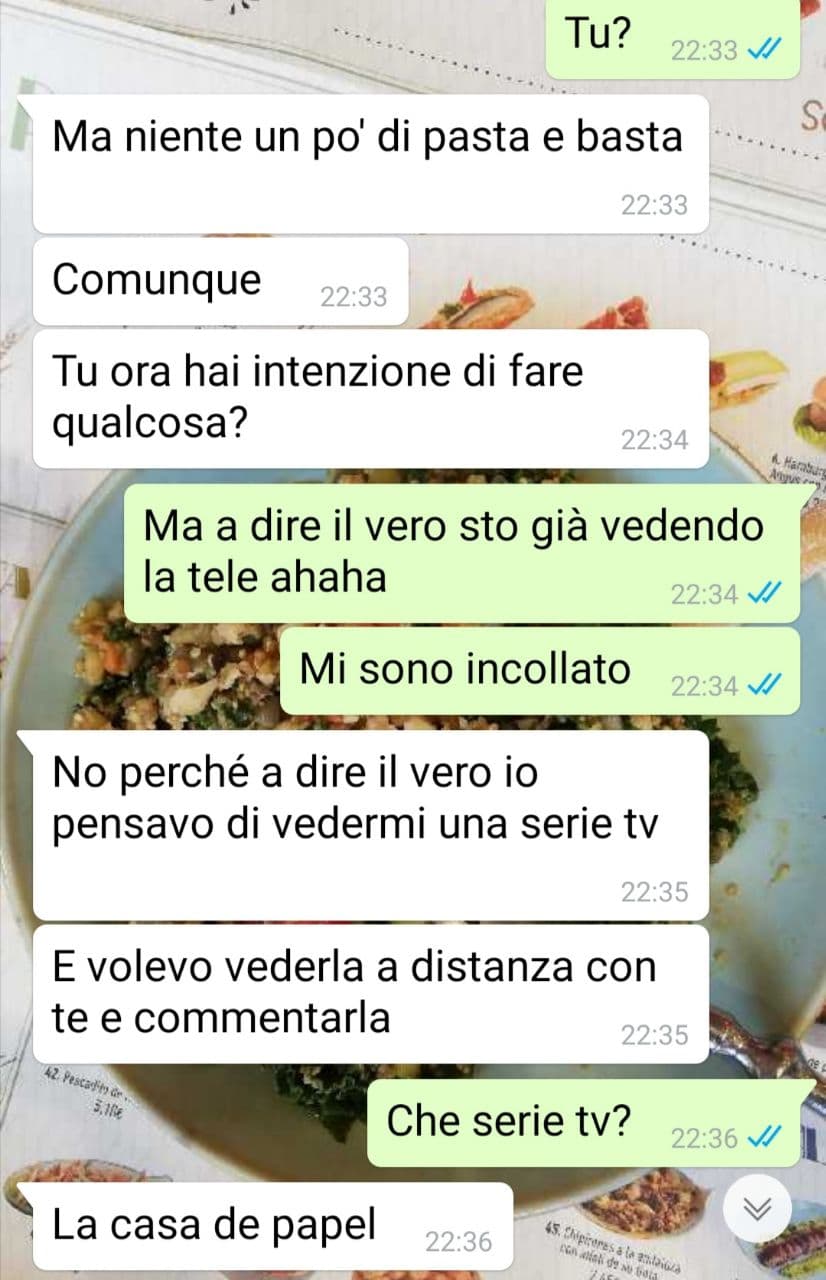Tap double ticks on 'Mi sono incollato' message

[x=763, y=686]
